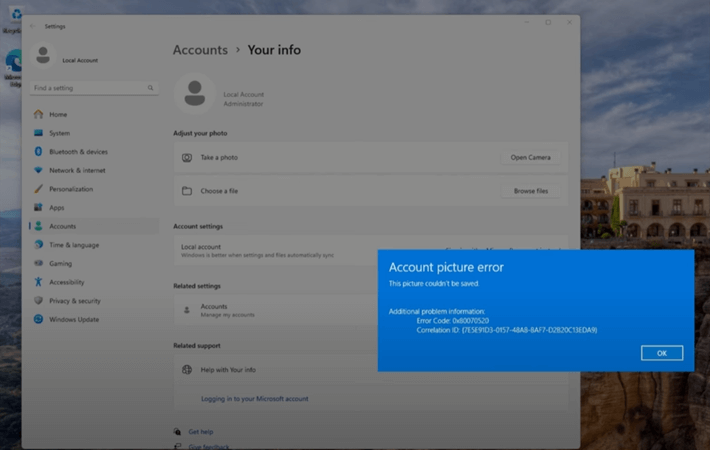710x450 pixels.
Task: Open the Network & internet icon
Action: tap(38, 170)
